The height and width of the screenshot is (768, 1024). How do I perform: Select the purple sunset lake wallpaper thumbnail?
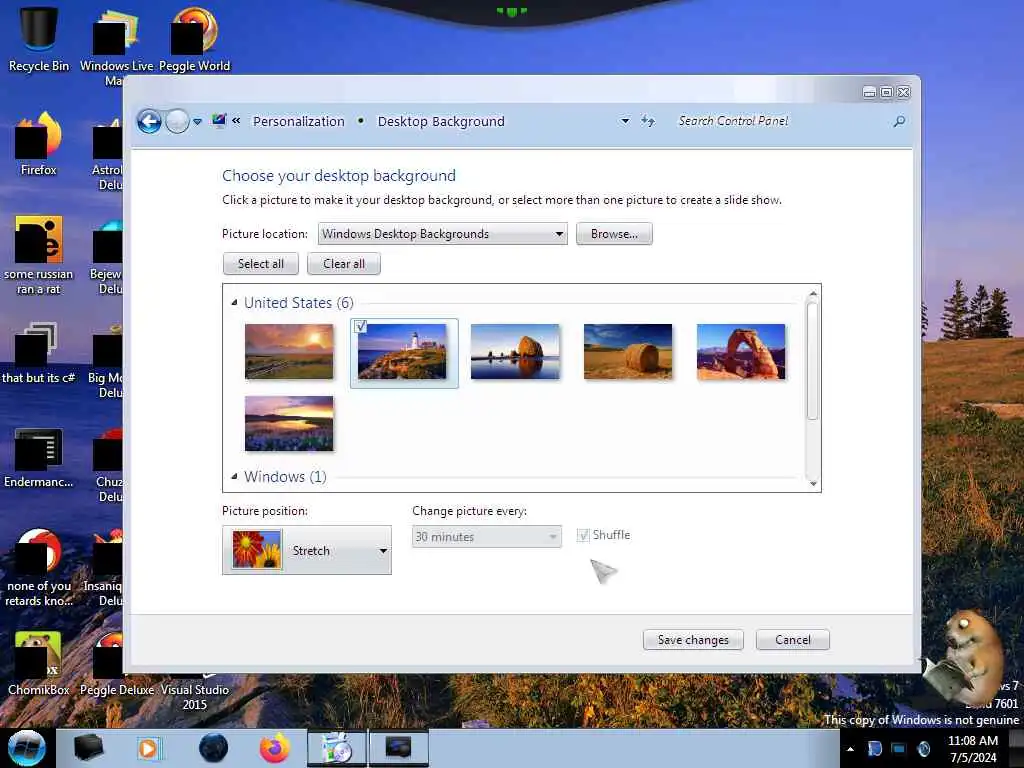tap(289, 423)
